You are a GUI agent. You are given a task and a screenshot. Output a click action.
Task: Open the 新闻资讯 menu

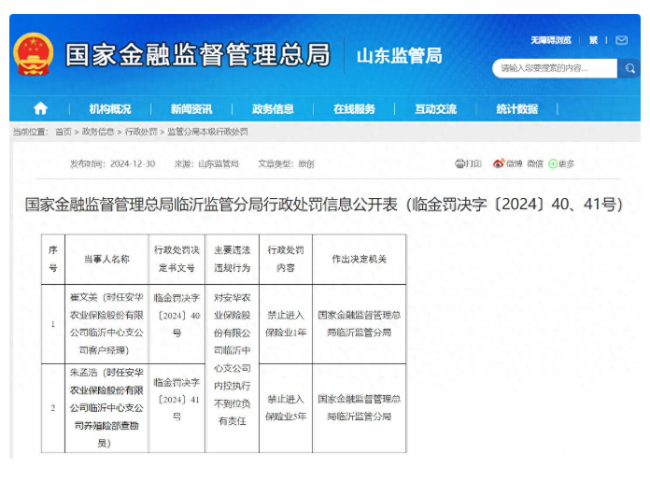[191, 109]
